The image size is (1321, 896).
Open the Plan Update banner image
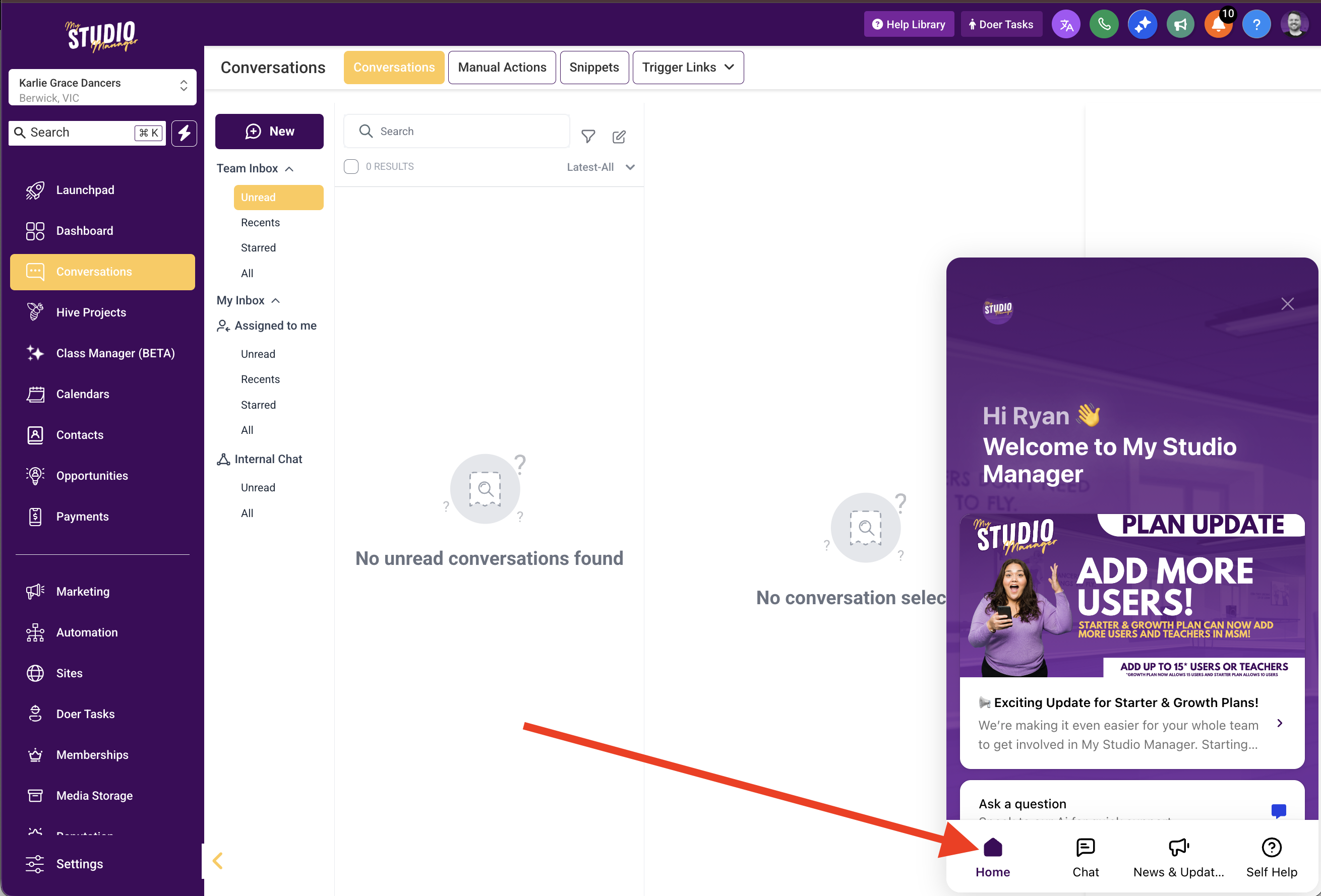tap(1132, 596)
